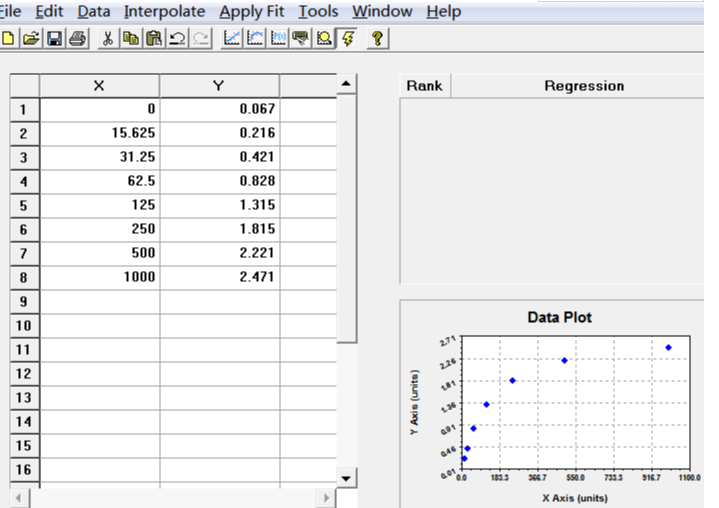Cut selection with the scissors icon
Screen dimensions: 719x508
tap(108, 38)
